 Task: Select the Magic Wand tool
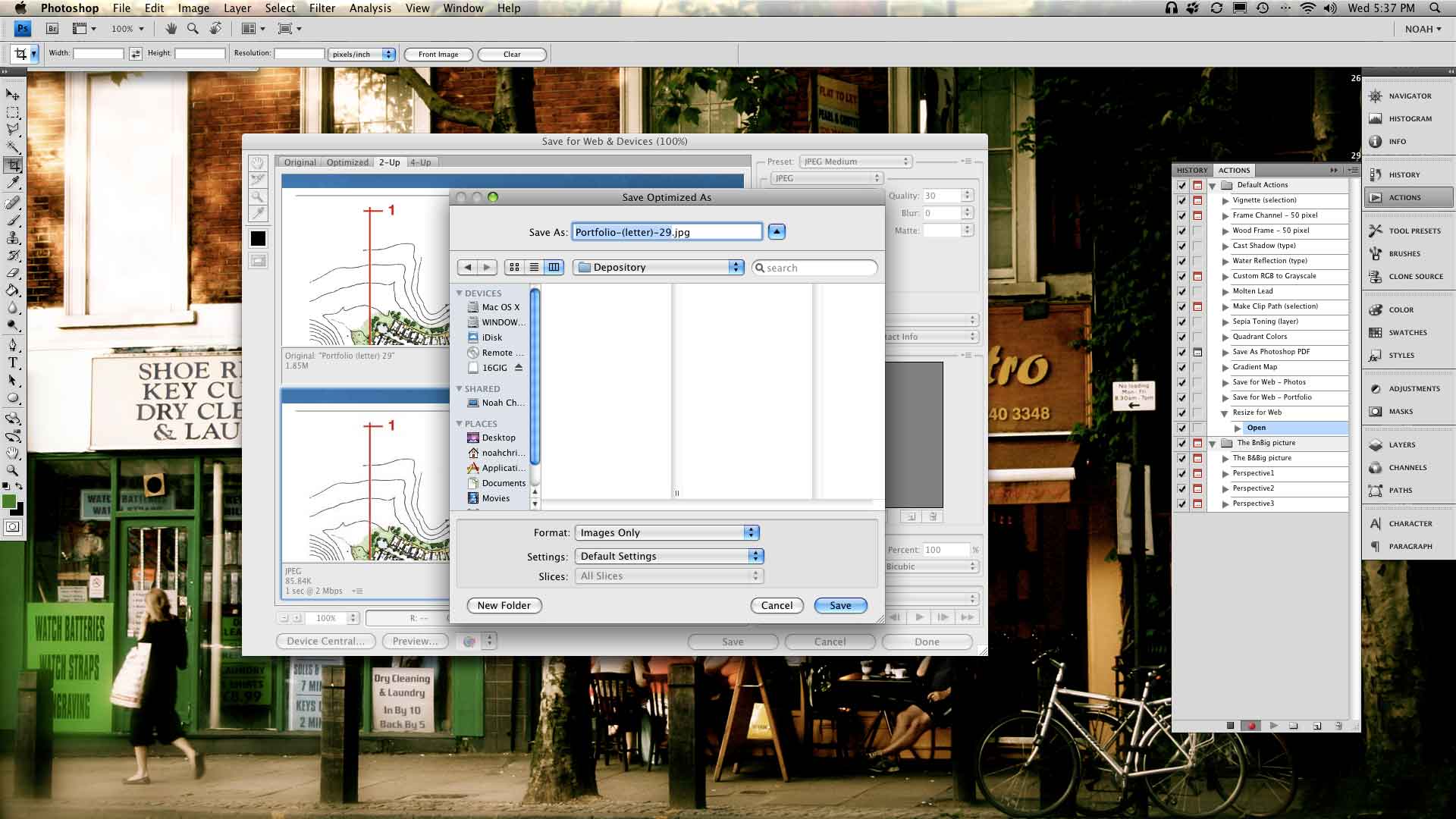[x=13, y=147]
